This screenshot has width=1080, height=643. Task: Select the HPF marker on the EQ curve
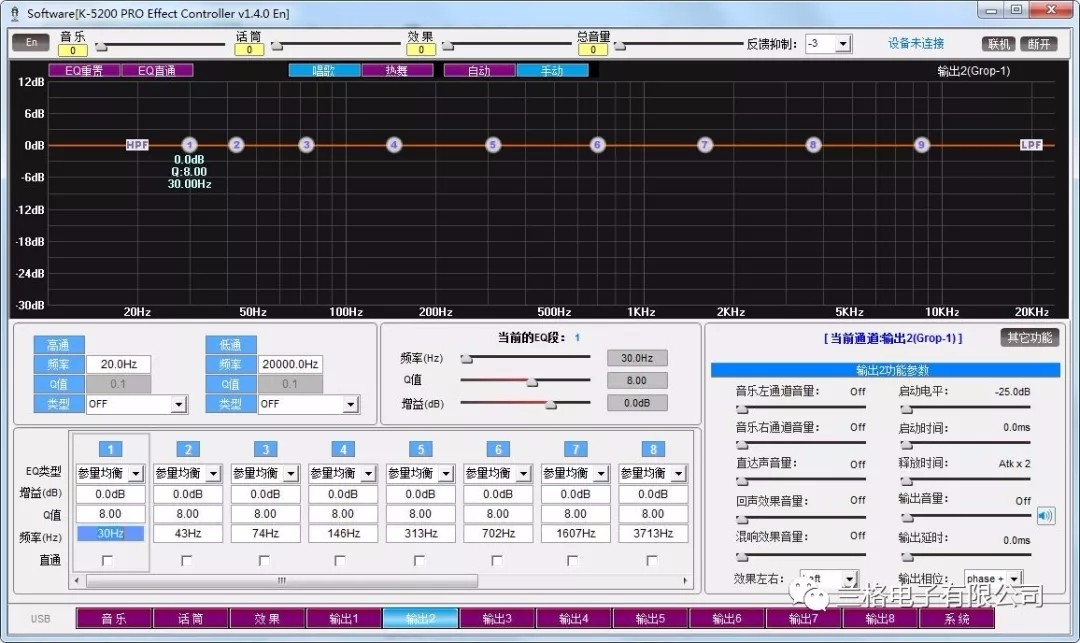pyautogui.click(x=137, y=145)
